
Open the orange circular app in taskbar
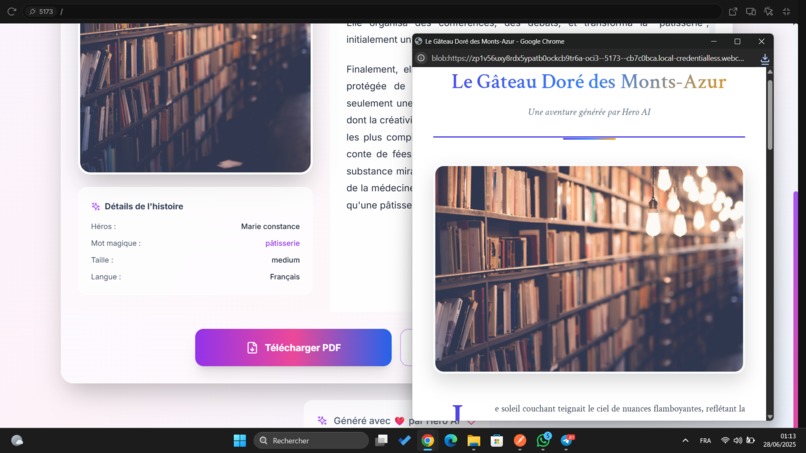click(x=520, y=441)
